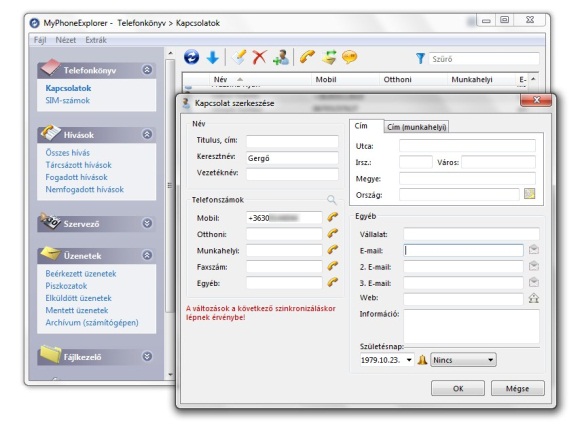Open the Nemfogadott hívások link
580x430 pixels.
[x=85, y=189]
